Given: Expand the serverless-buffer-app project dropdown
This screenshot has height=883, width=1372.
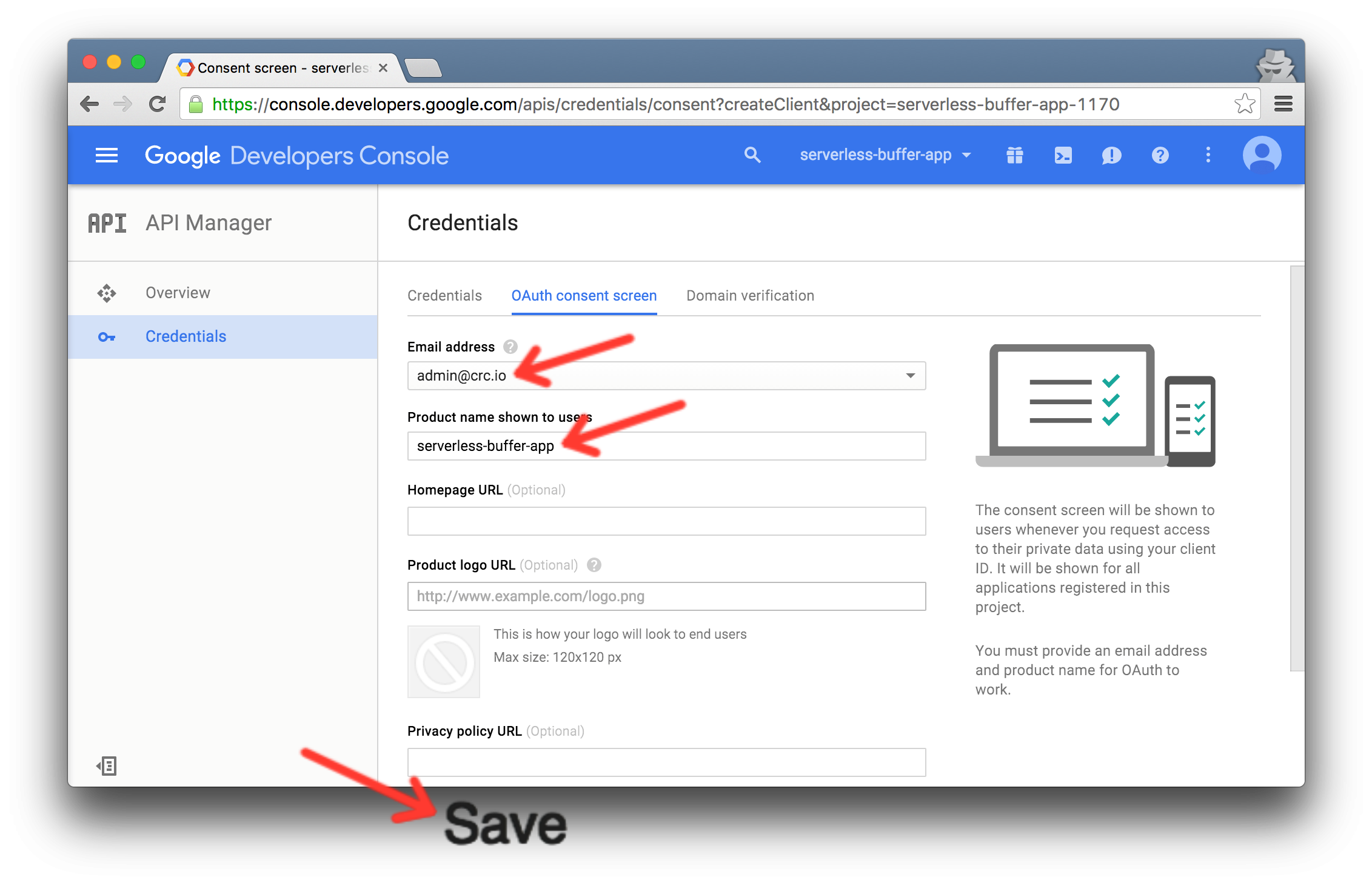Looking at the screenshot, I should (885, 155).
